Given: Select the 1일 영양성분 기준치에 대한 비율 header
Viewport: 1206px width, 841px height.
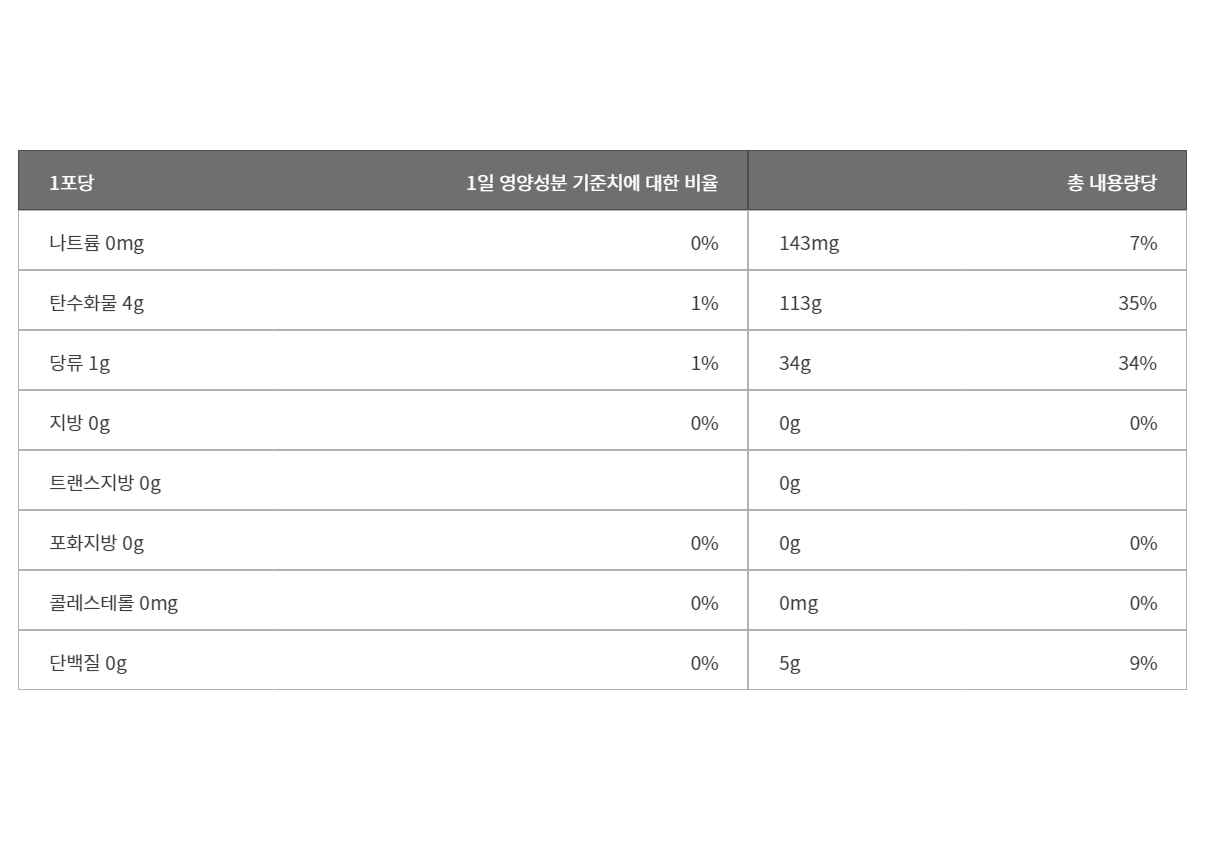Looking at the screenshot, I should click(592, 183).
